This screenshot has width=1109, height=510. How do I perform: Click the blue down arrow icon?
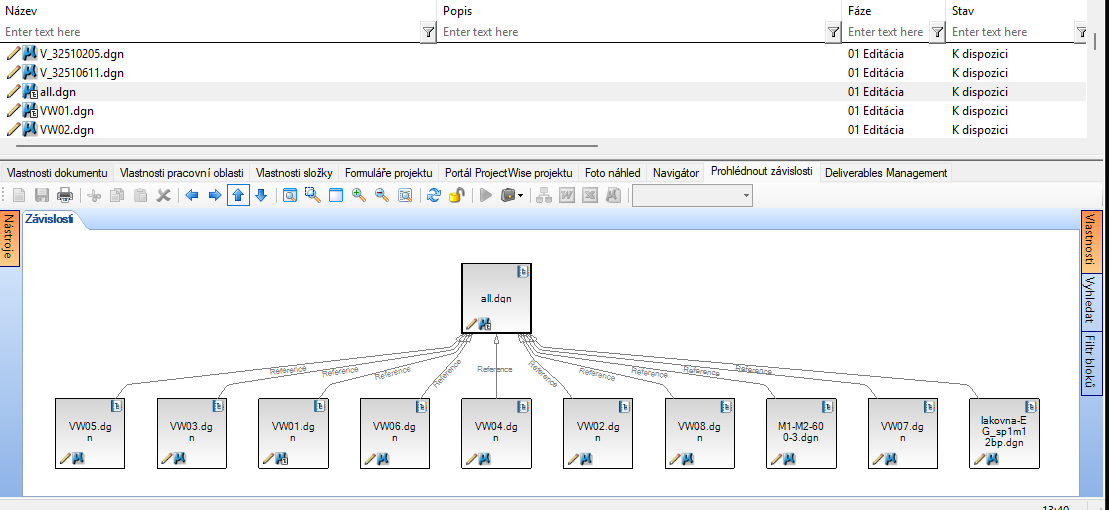point(261,195)
